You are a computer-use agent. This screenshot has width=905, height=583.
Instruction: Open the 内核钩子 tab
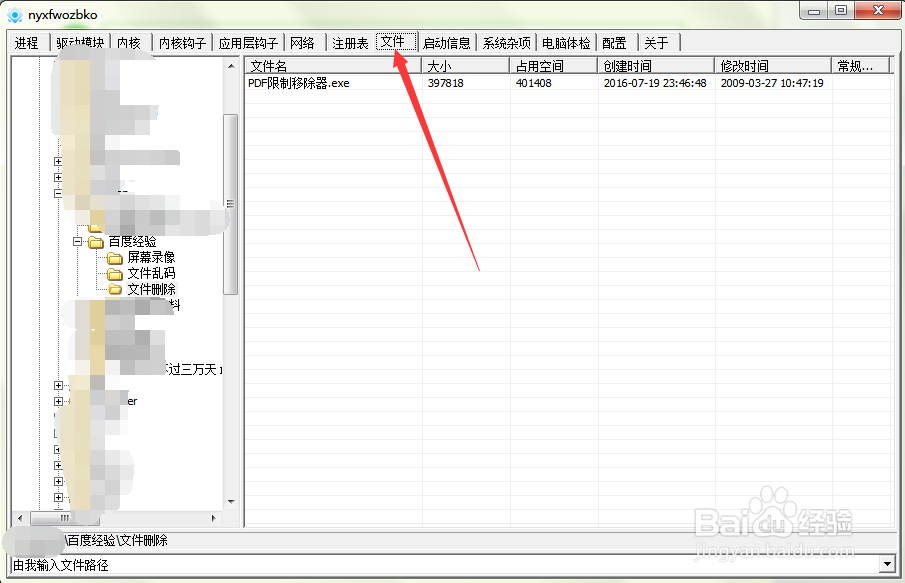(x=182, y=43)
